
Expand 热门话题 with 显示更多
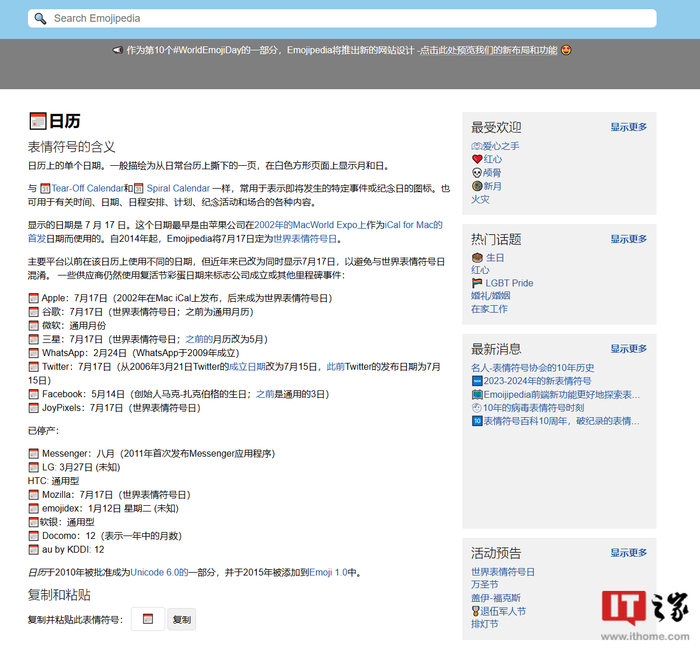[629, 239]
